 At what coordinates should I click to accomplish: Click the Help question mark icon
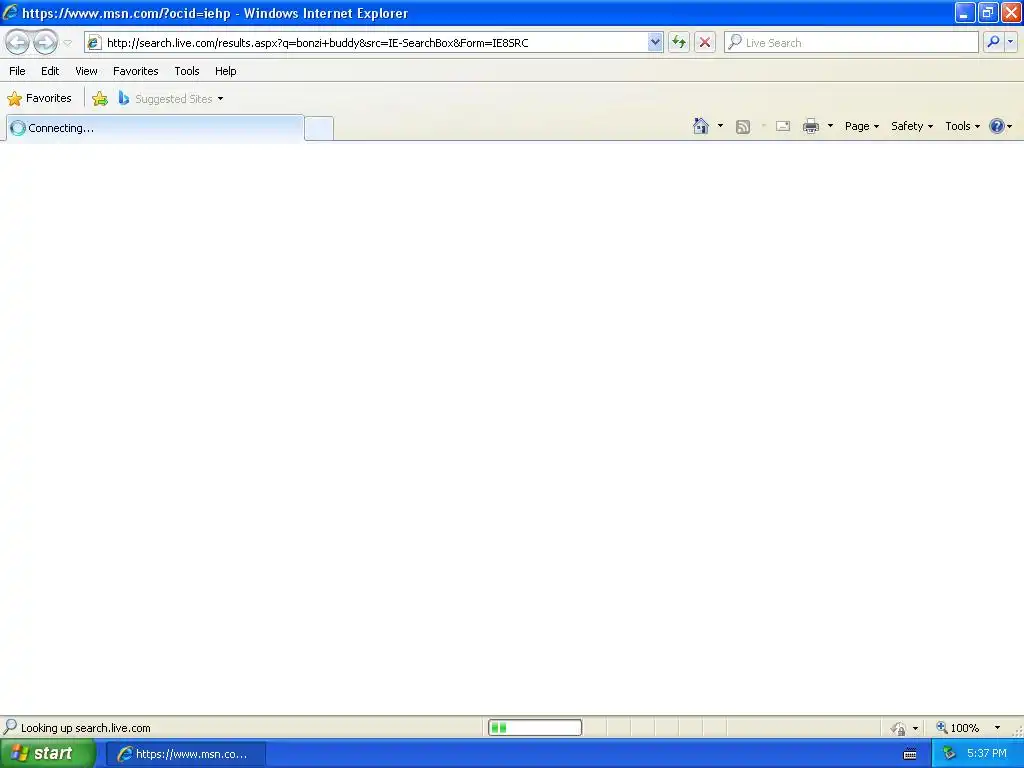tap(997, 126)
